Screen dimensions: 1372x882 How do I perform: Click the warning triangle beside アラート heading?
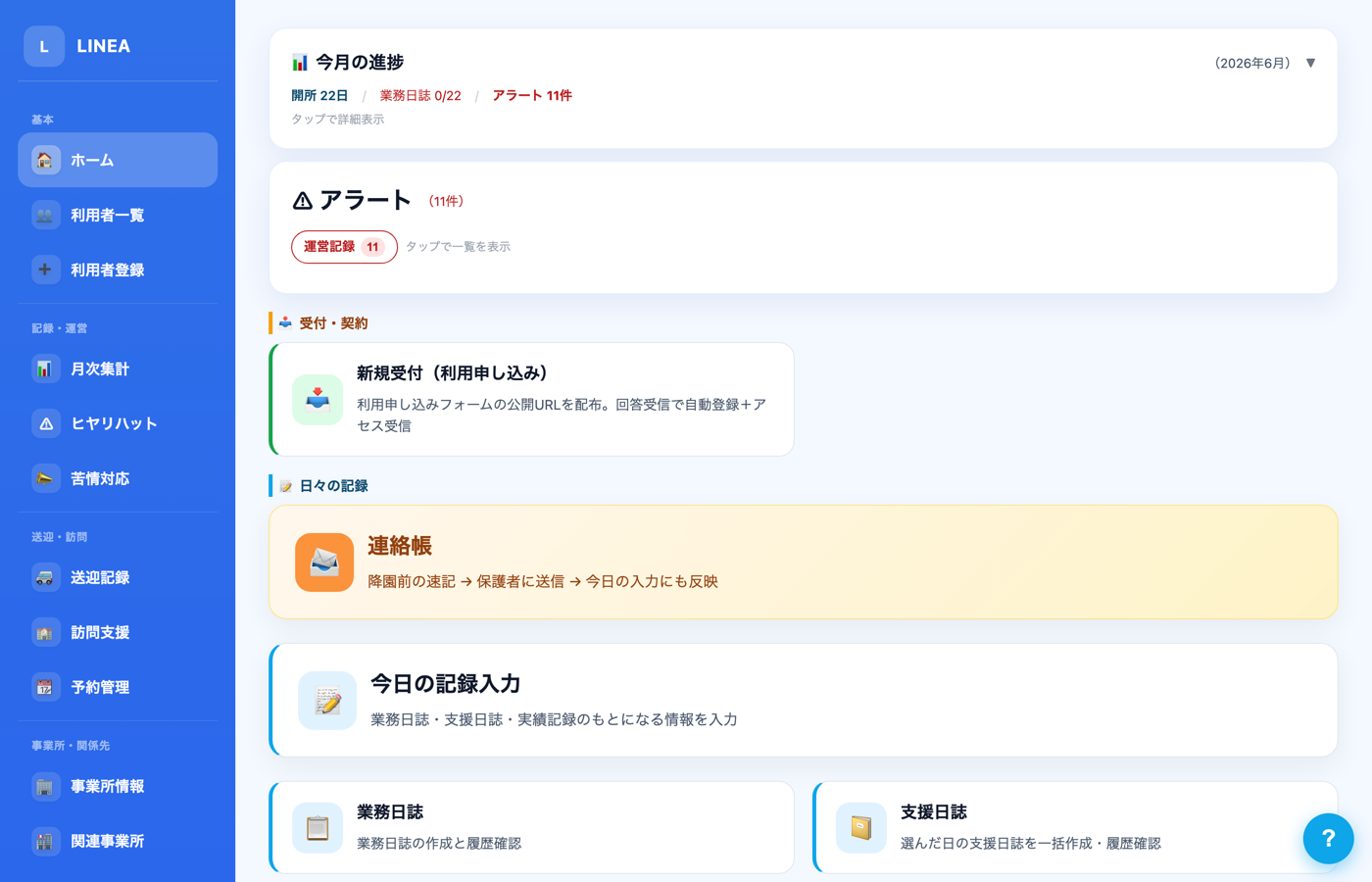[x=303, y=201]
